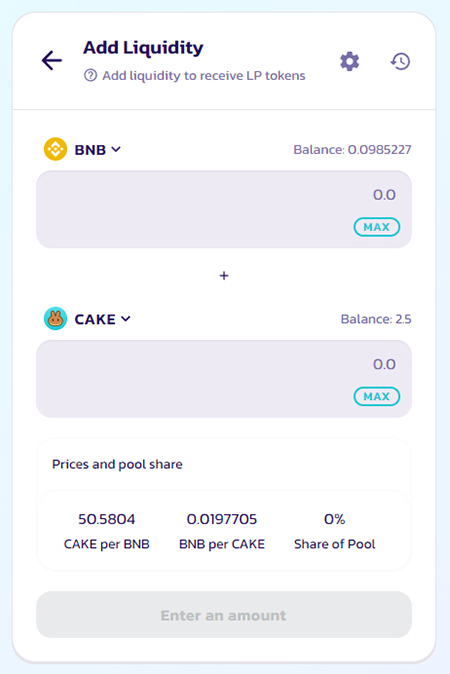
Task: Click the CAKE bunny token logo
Action: [55, 319]
